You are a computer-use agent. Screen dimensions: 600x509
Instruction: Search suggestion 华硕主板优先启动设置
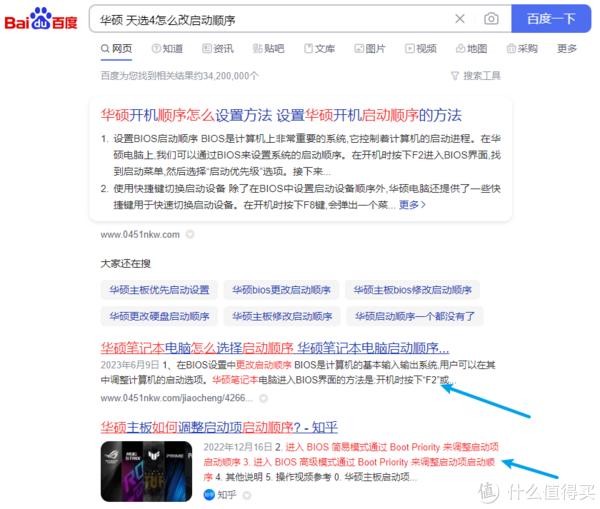point(159,290)
